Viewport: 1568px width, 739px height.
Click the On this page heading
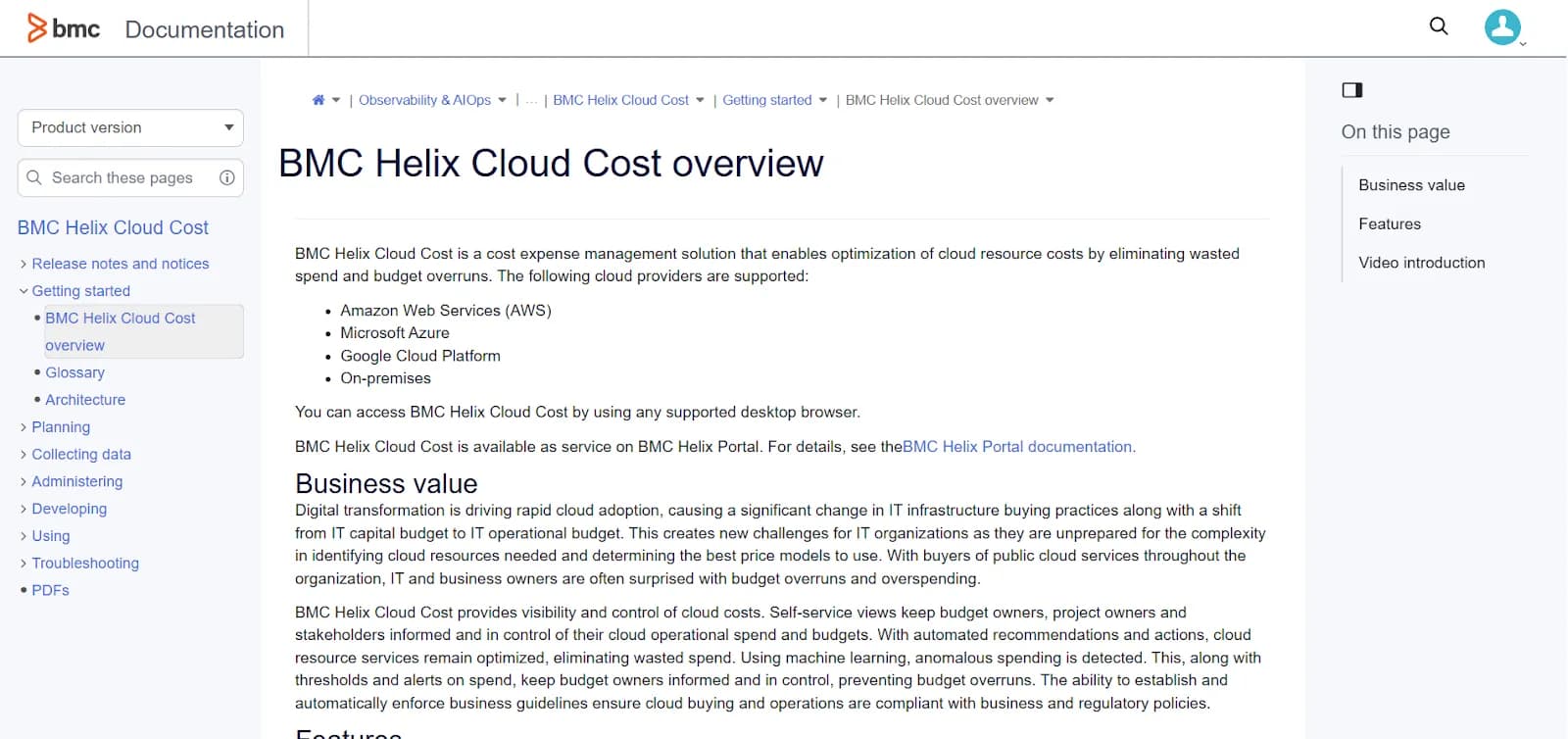(x=1396, y=132)
